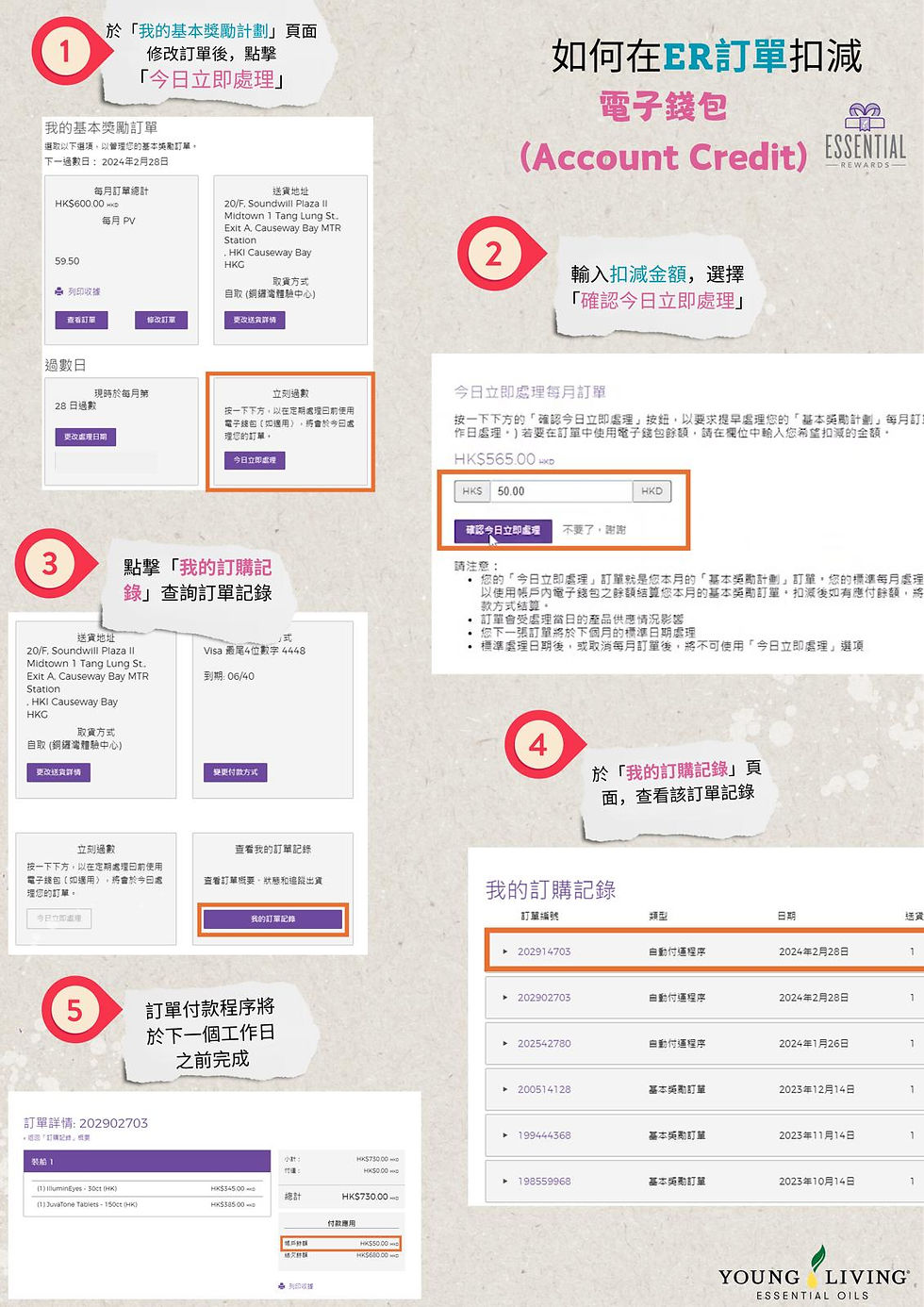Click the 類型 column header

pos(658,916)
